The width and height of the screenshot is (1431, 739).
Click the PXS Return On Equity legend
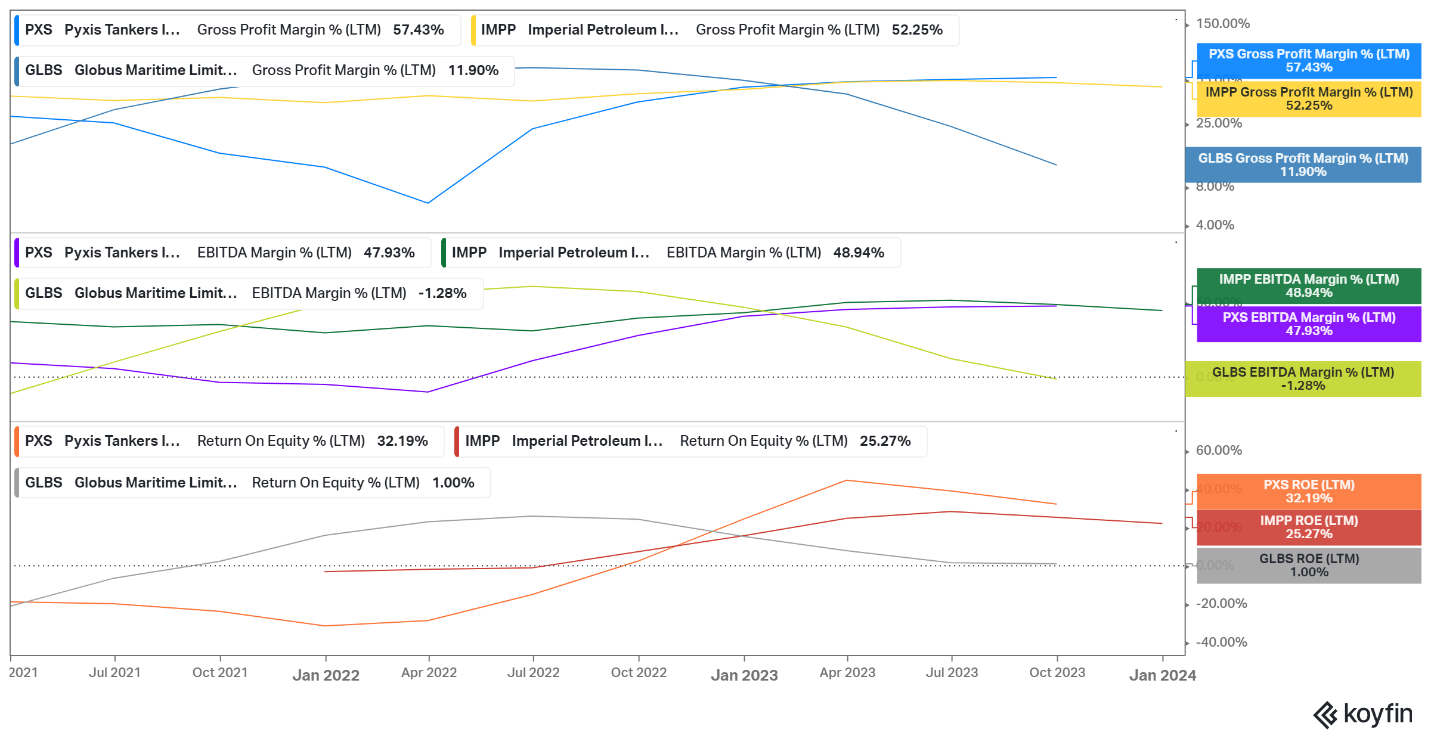click(229, 441)
